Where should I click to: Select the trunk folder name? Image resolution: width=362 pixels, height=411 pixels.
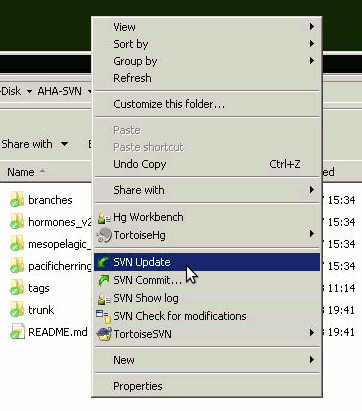41,310
